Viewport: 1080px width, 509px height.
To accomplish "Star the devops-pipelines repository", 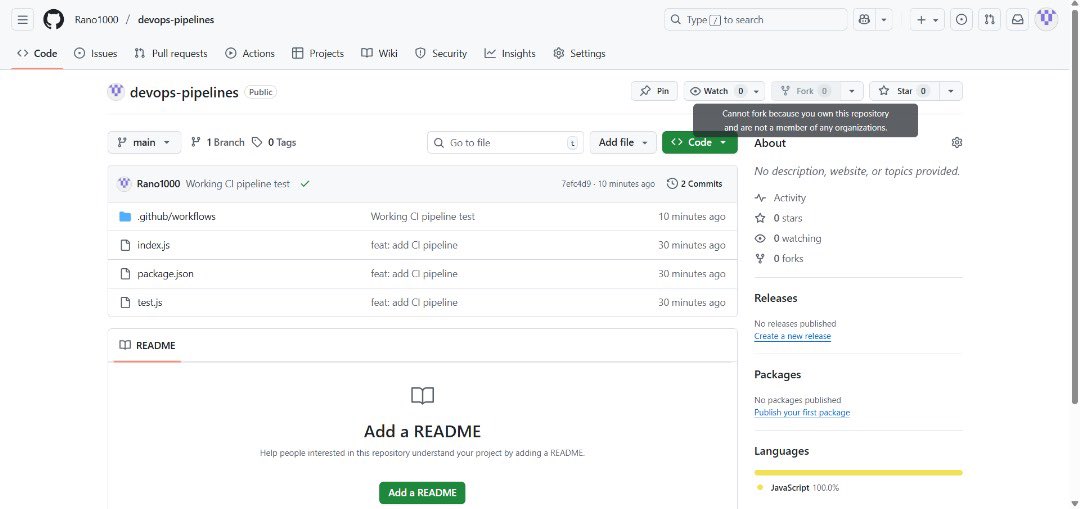I will (904, 91).
